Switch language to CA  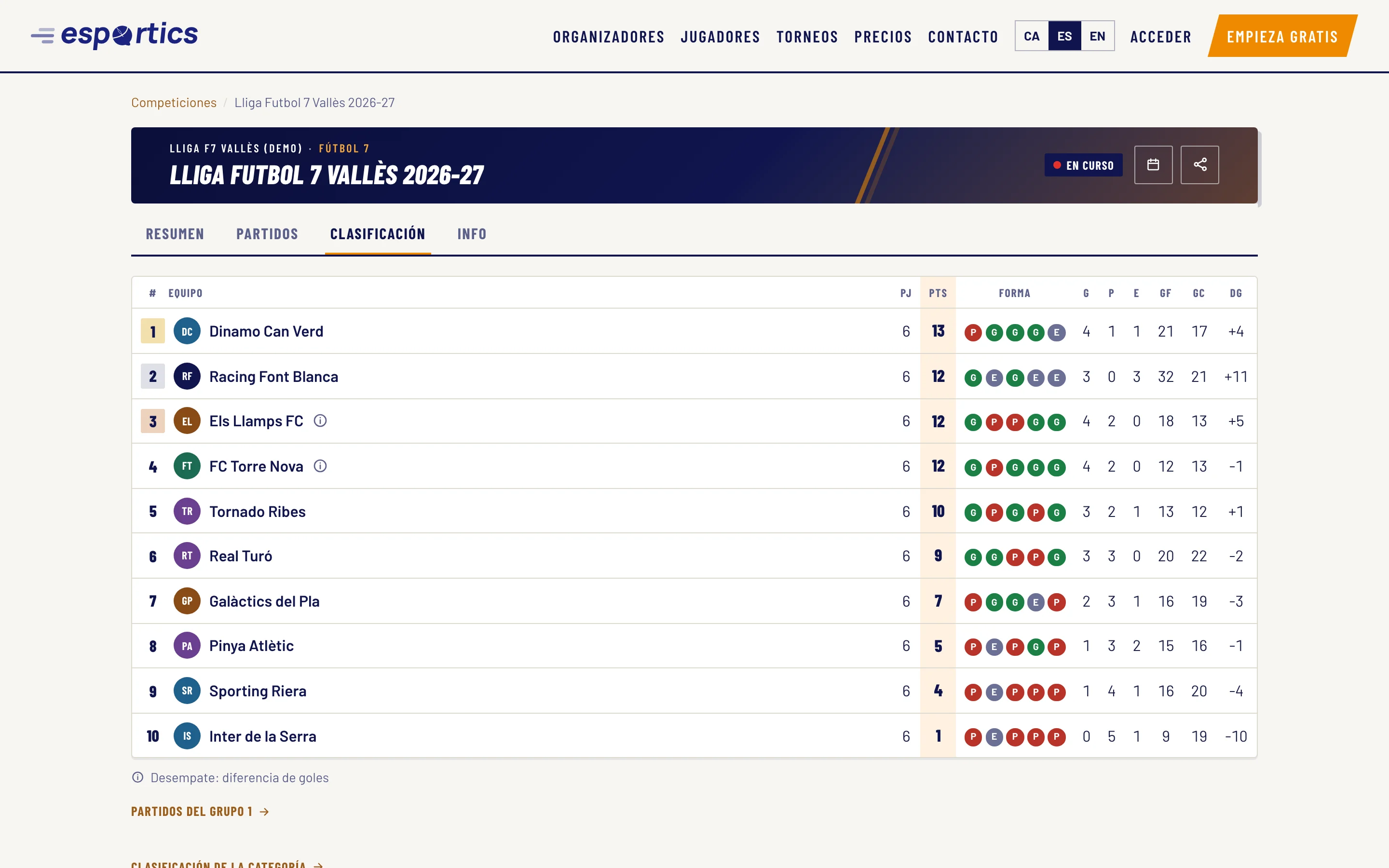coord(1032,36)
